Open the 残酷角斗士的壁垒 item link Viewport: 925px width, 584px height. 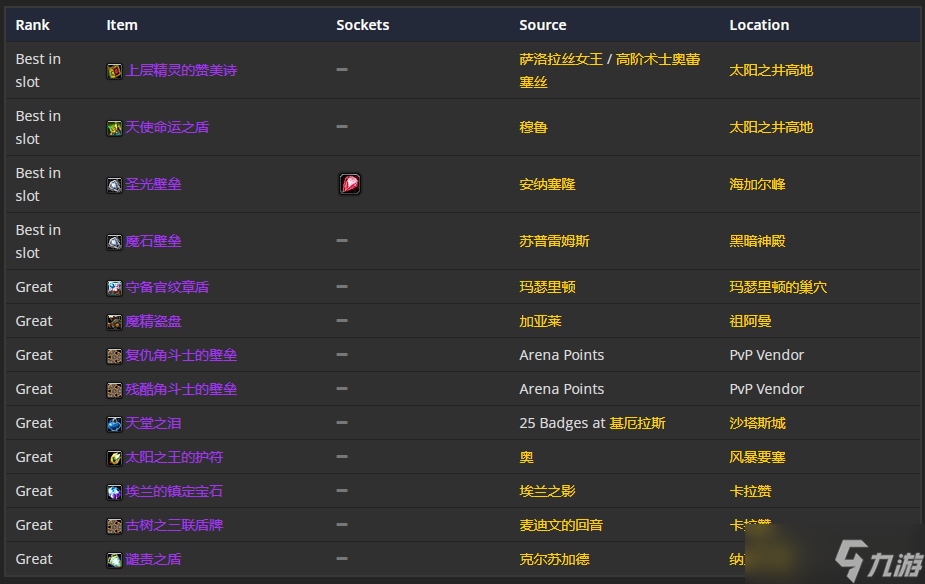tap(181, 389)
